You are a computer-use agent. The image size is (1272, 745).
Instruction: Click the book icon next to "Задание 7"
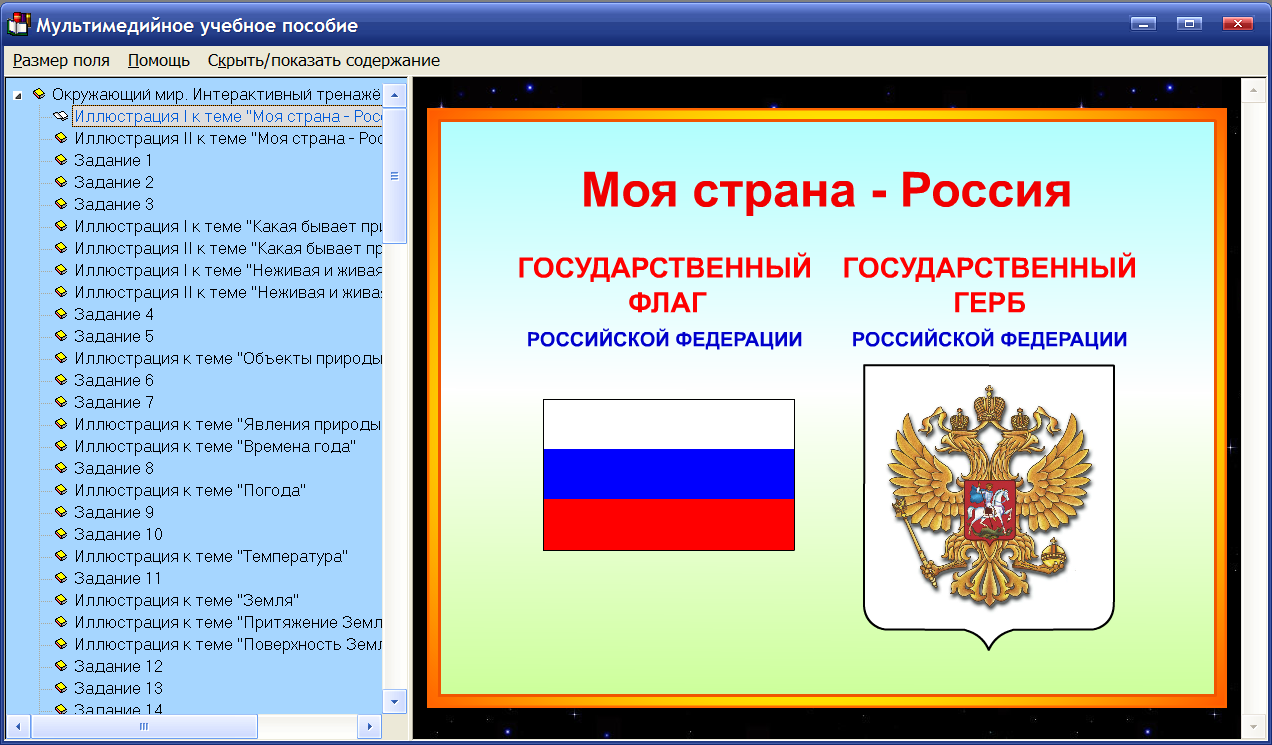(x=61, y=401)
